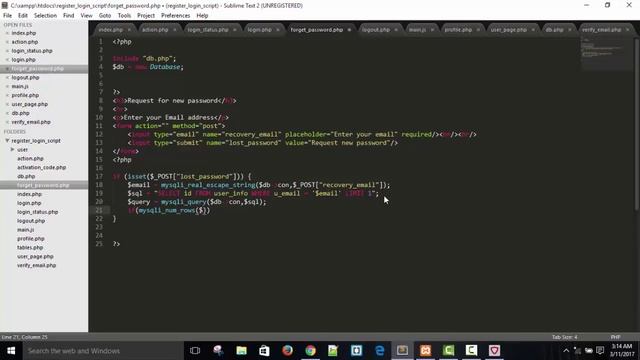Close the login_status.php tab
Image resolution: width=640 pixels, height=360 pixels.
[235, 30]
